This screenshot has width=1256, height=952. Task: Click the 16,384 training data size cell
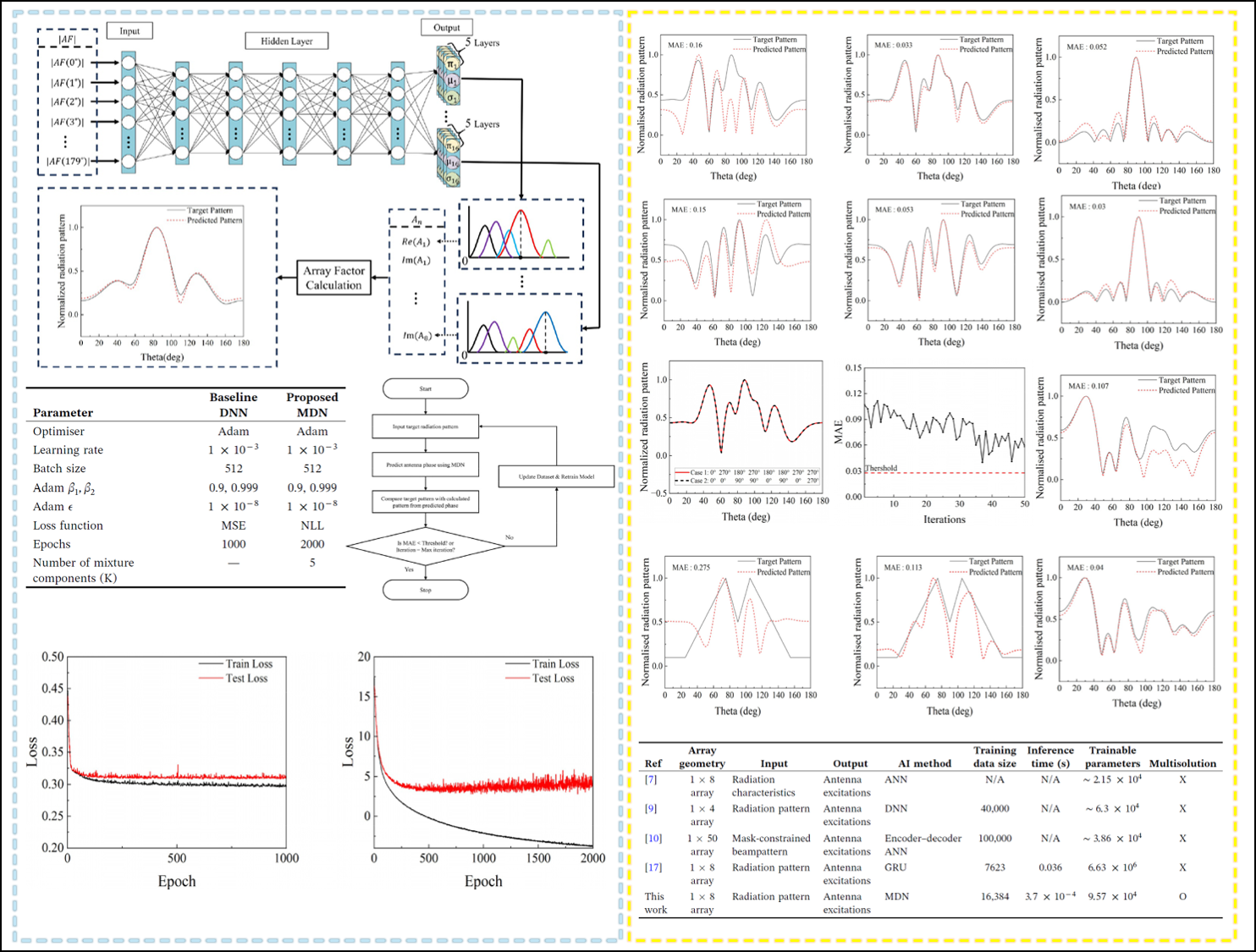(994, 896)
